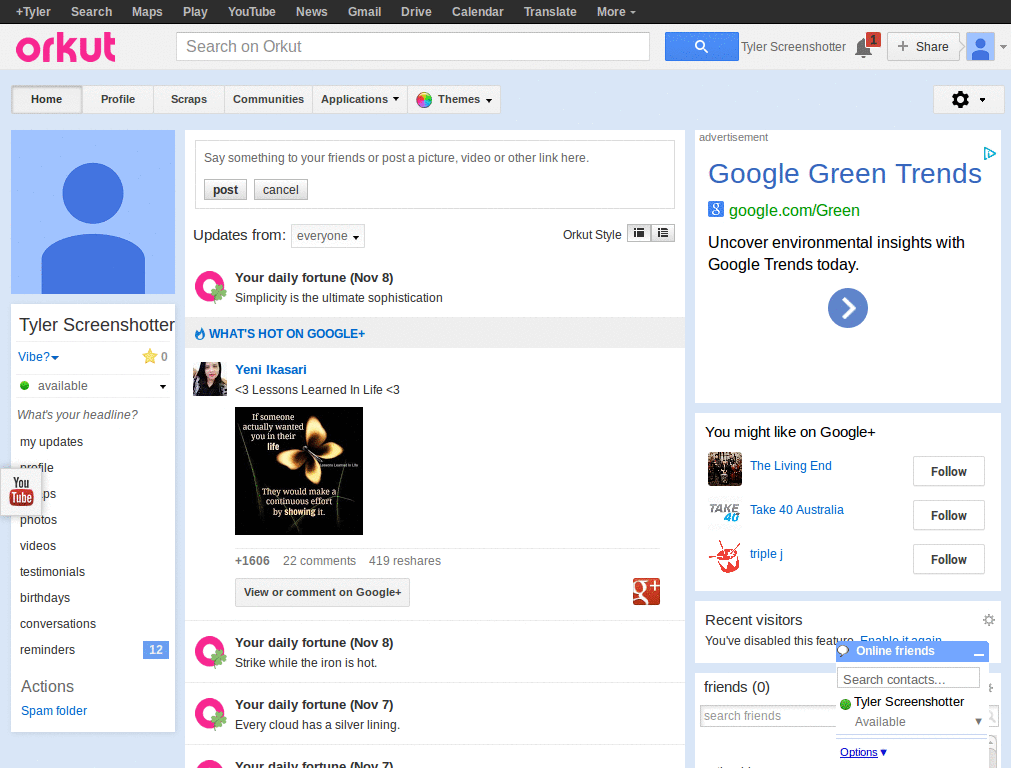Go to the Home tab
Viewport: 1024px width, 768px height.
46,99
